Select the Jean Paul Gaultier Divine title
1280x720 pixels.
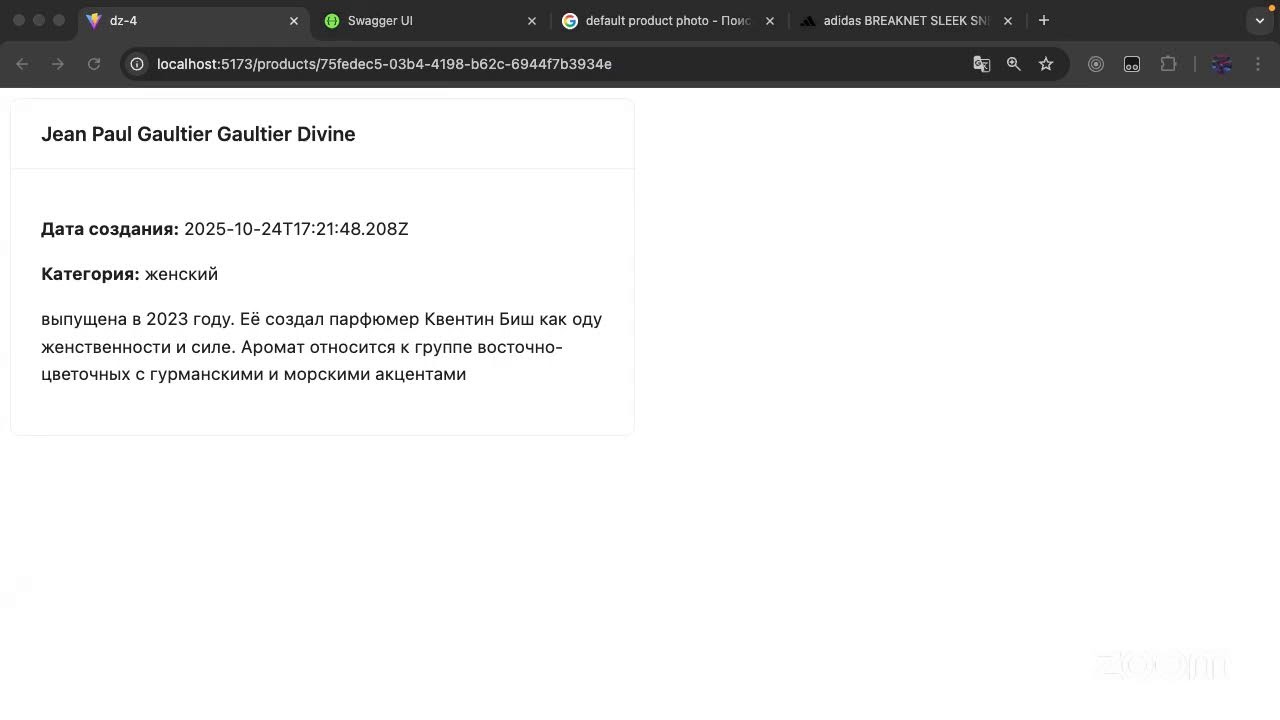198,134
